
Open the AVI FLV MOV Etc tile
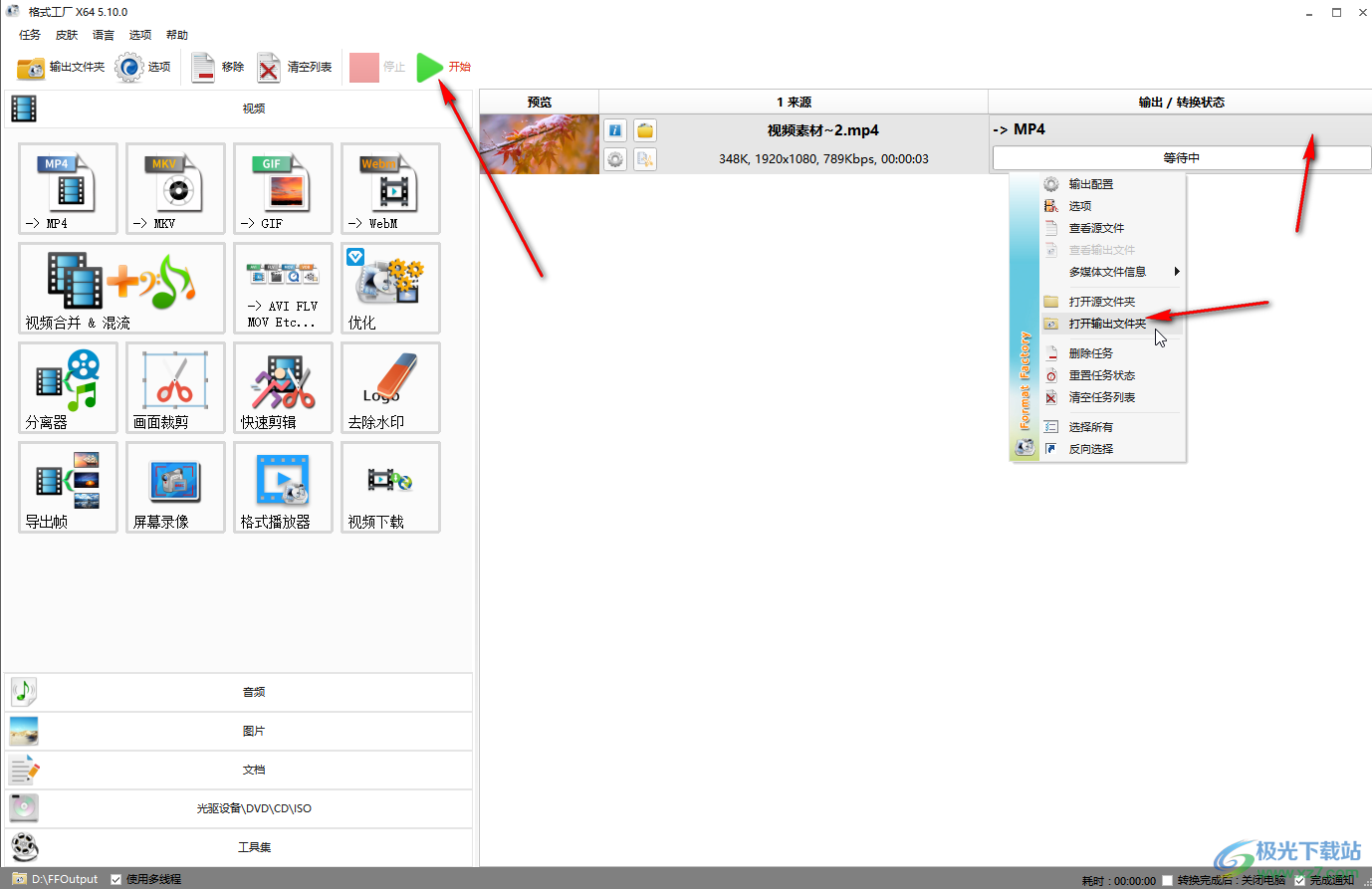click(283, 288)
